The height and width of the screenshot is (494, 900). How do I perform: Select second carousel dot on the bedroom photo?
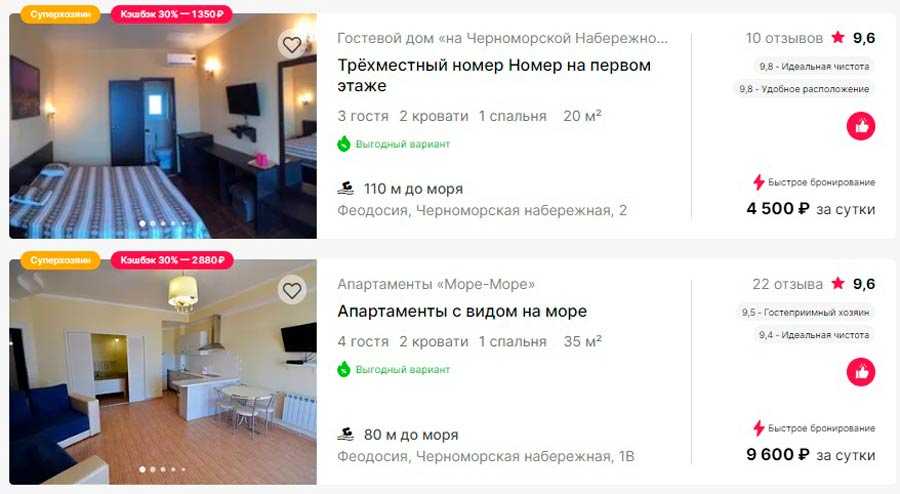(153, 224)
